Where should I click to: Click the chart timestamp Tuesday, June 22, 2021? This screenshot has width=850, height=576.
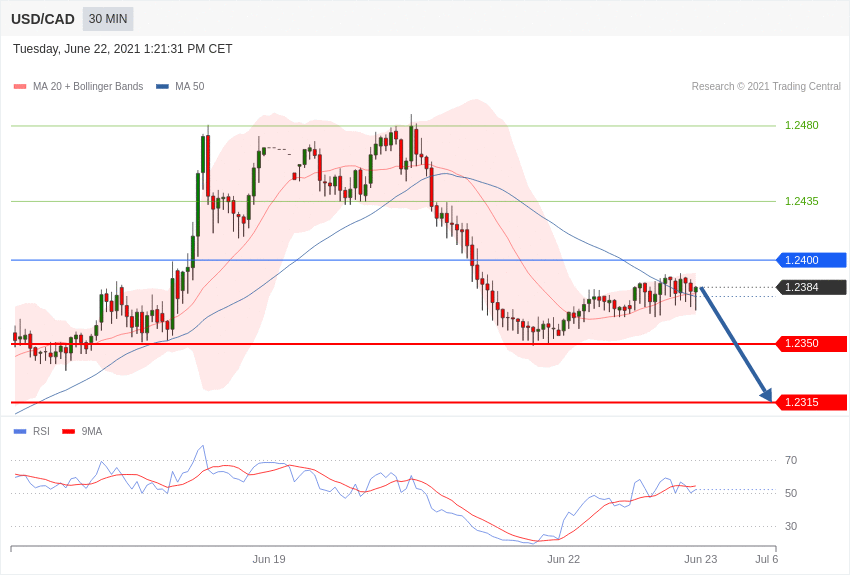[x=123, y=49]
